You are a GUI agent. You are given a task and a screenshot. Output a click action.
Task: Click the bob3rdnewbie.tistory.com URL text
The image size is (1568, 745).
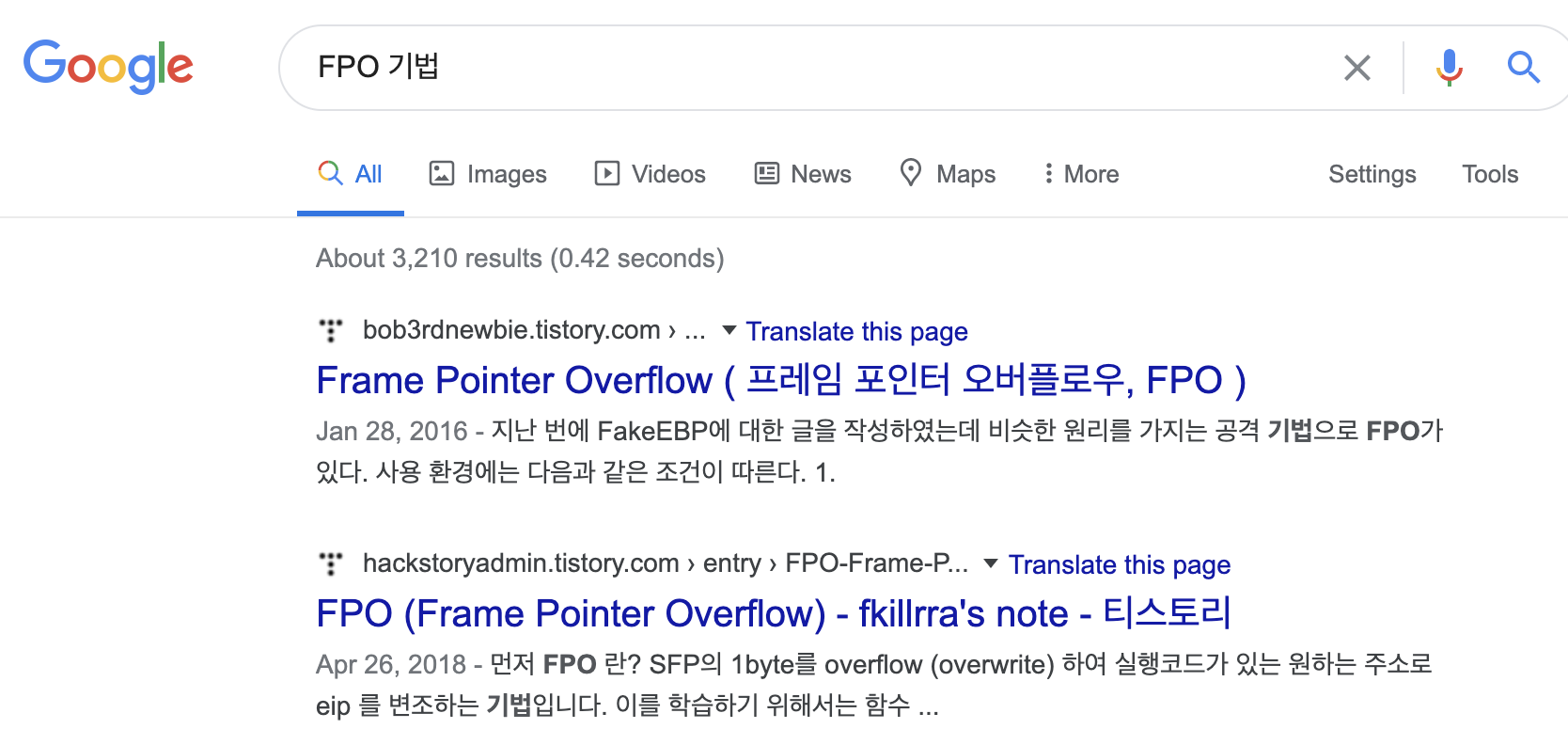click(x=534, y=330)
